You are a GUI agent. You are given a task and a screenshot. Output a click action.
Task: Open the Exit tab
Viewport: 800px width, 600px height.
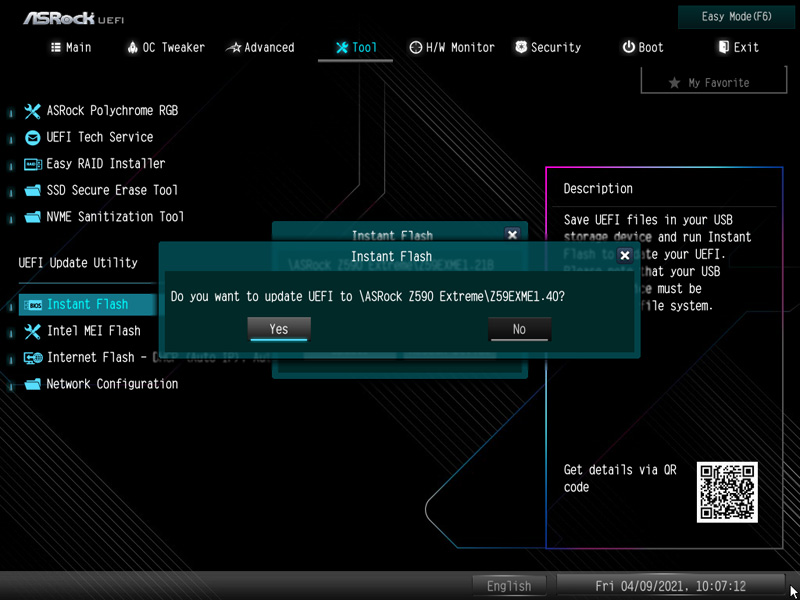click(x=738, y=47)
